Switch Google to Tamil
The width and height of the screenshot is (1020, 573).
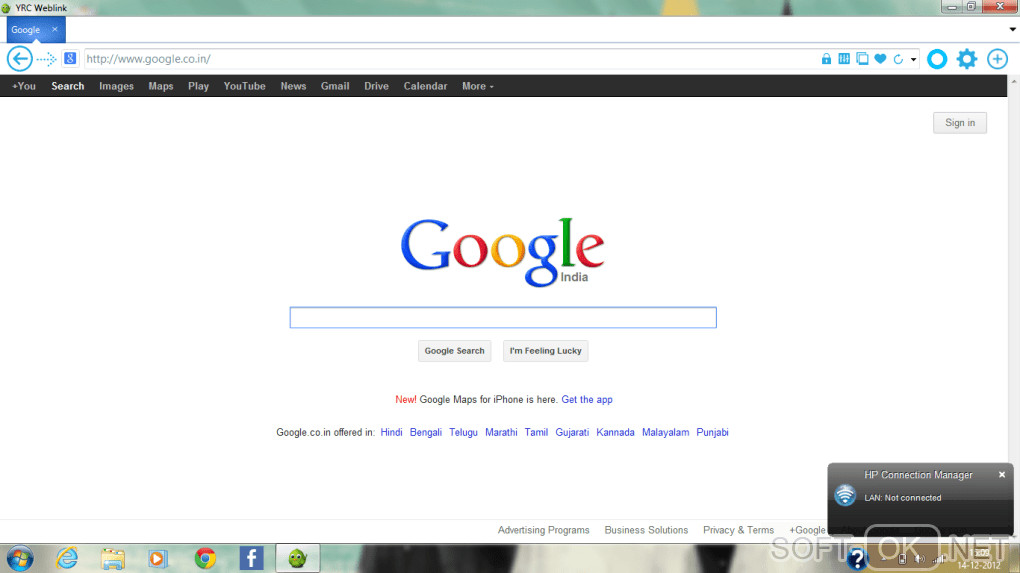(536, 432)
